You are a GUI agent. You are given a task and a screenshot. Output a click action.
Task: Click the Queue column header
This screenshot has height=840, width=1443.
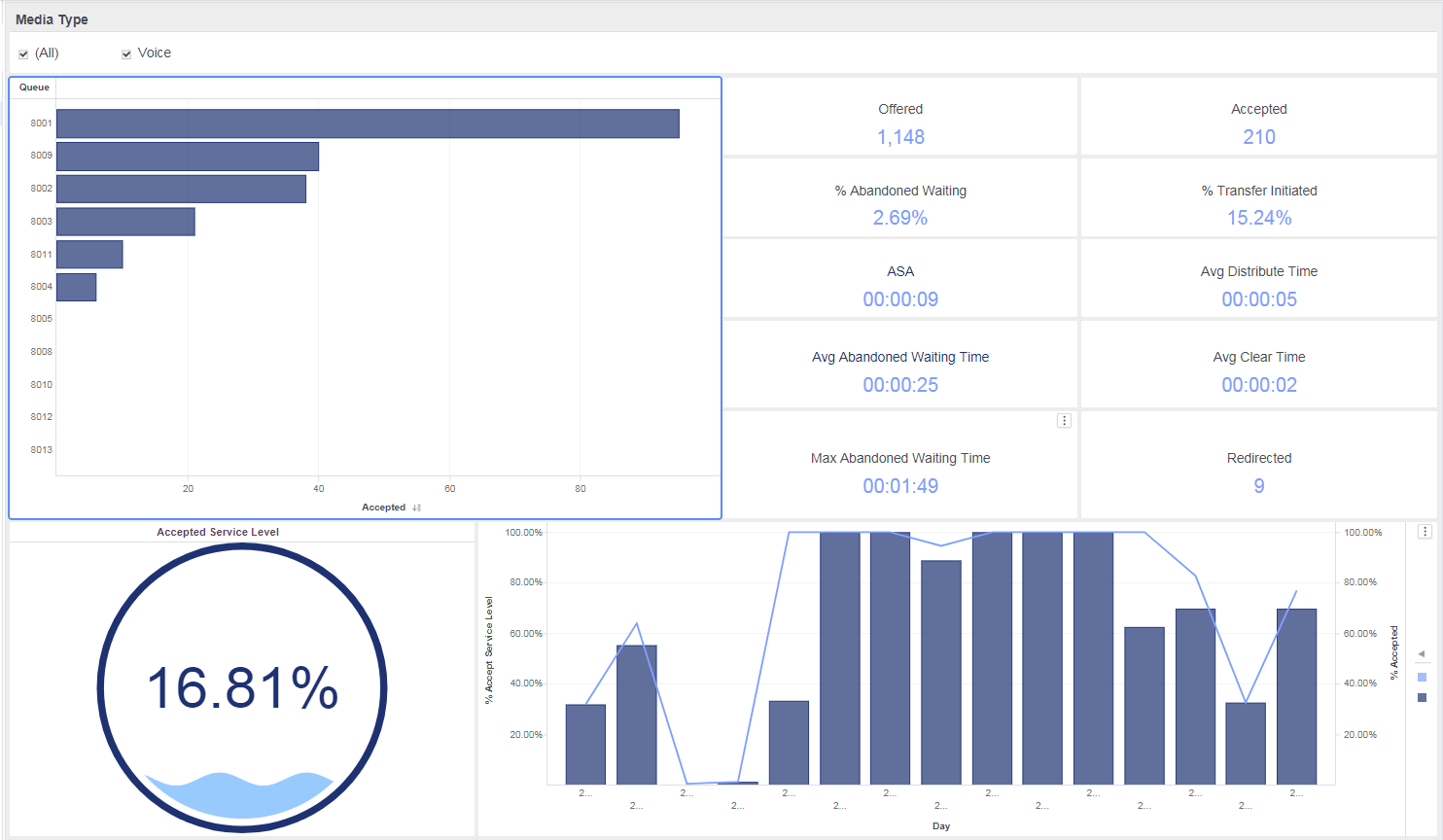click(34, 87)
